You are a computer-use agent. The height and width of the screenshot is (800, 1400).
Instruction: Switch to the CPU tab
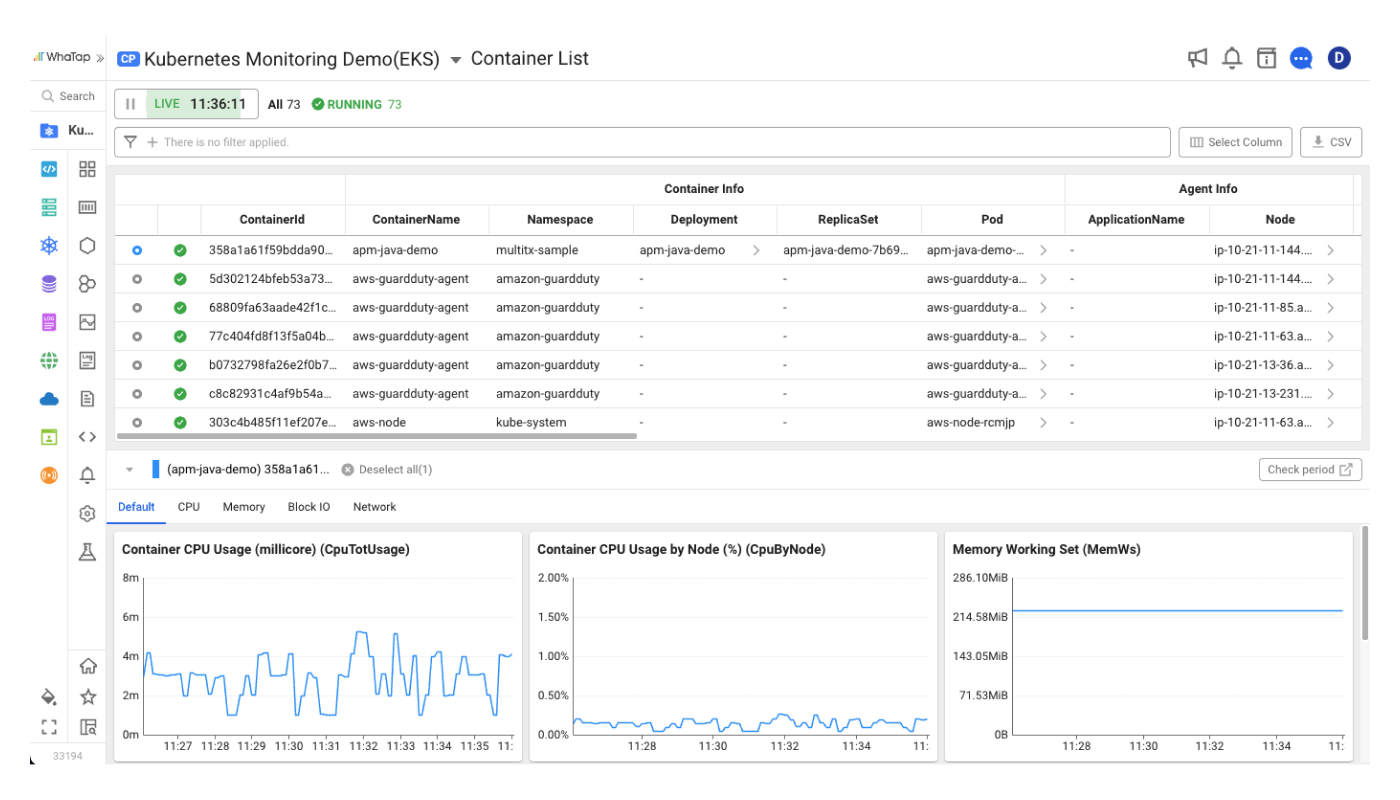point(189,507)
